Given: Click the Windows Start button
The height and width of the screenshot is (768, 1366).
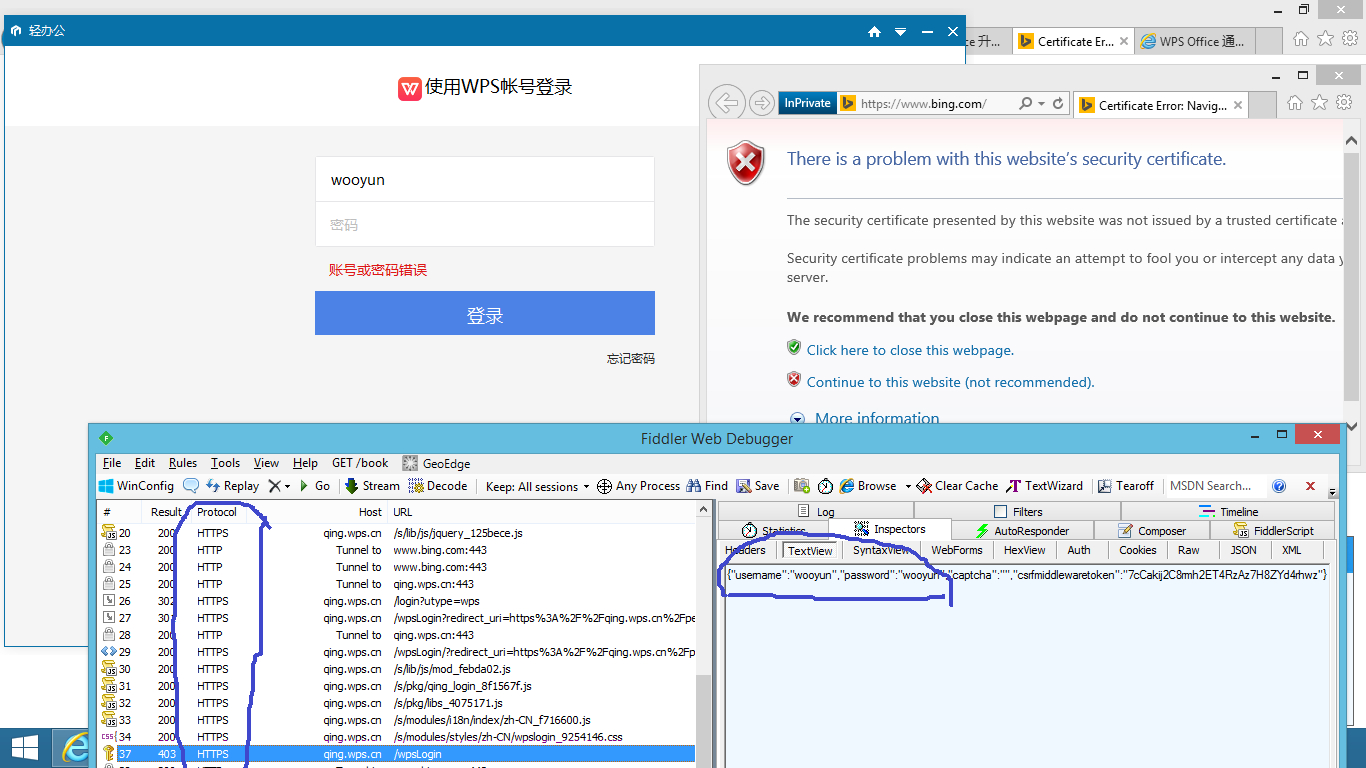Looking at the screenshot, I should (24, 748).
